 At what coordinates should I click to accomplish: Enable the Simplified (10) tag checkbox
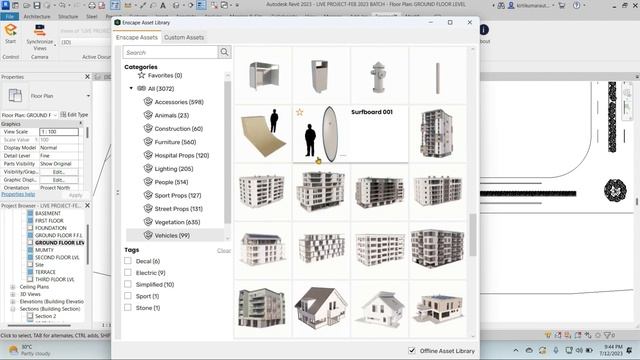(x=128, y=284)
